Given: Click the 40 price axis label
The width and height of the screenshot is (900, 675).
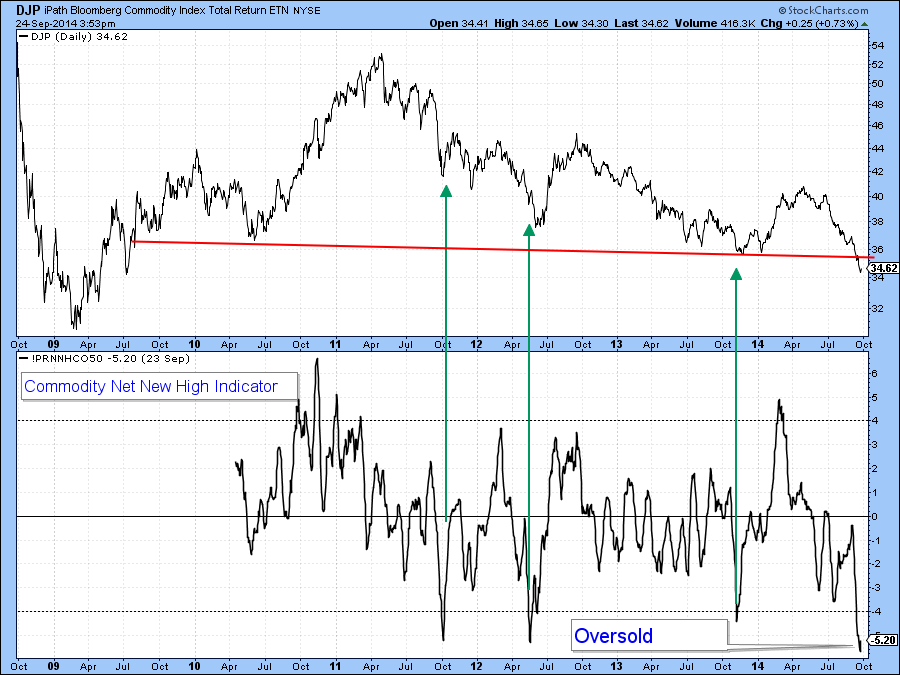Looking at the screenshot, I should [x=878, y=196].
